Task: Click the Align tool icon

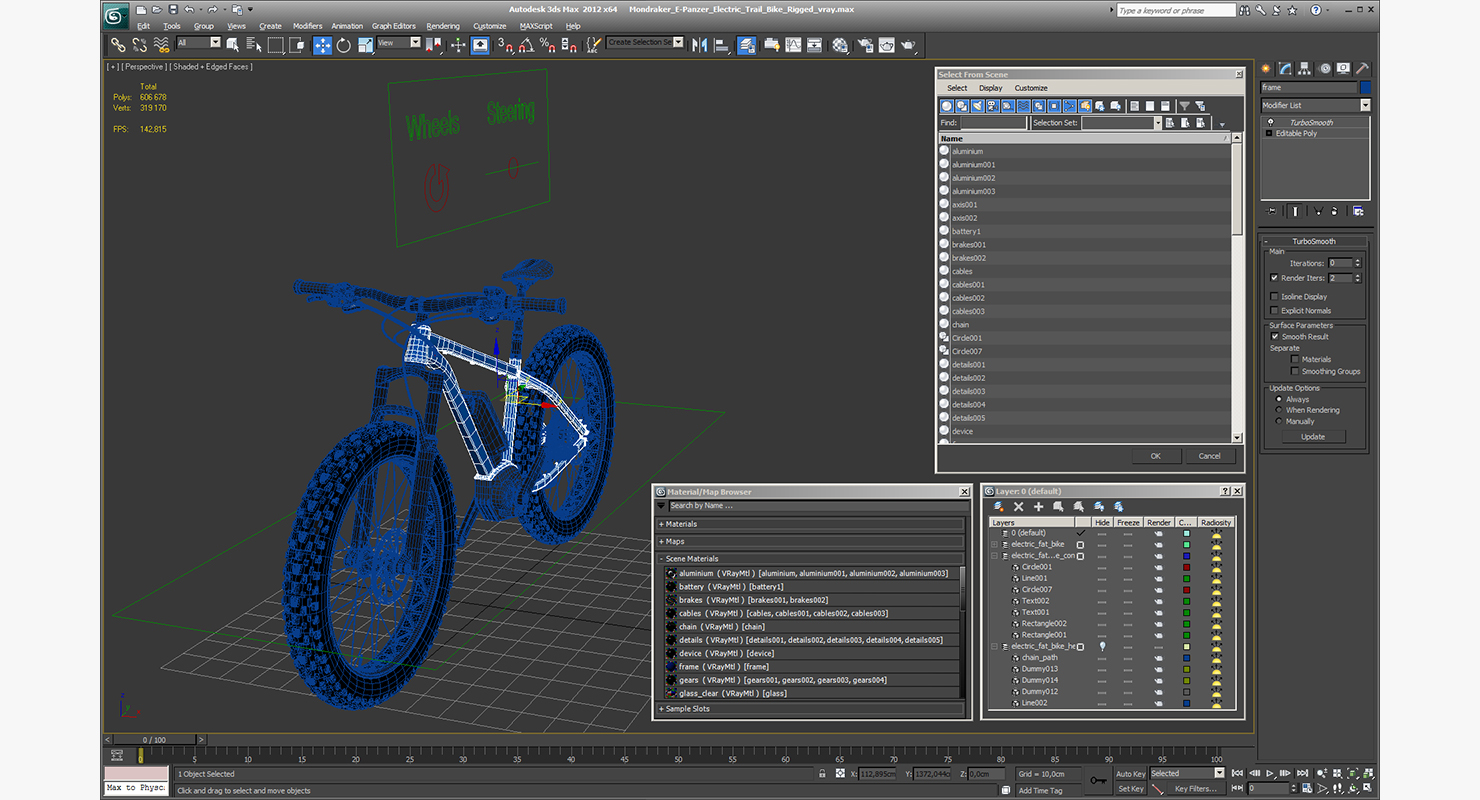Action: click(722, 45)
